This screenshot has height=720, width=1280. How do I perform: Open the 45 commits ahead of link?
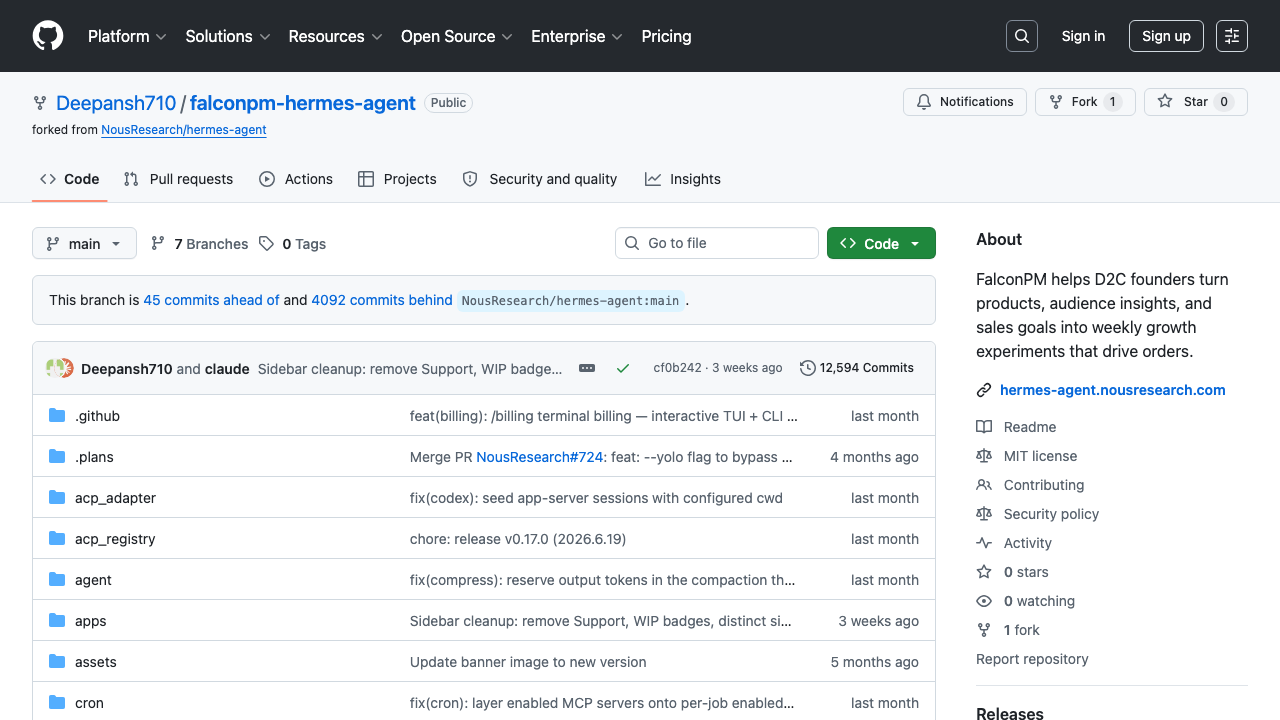point(211,300)
